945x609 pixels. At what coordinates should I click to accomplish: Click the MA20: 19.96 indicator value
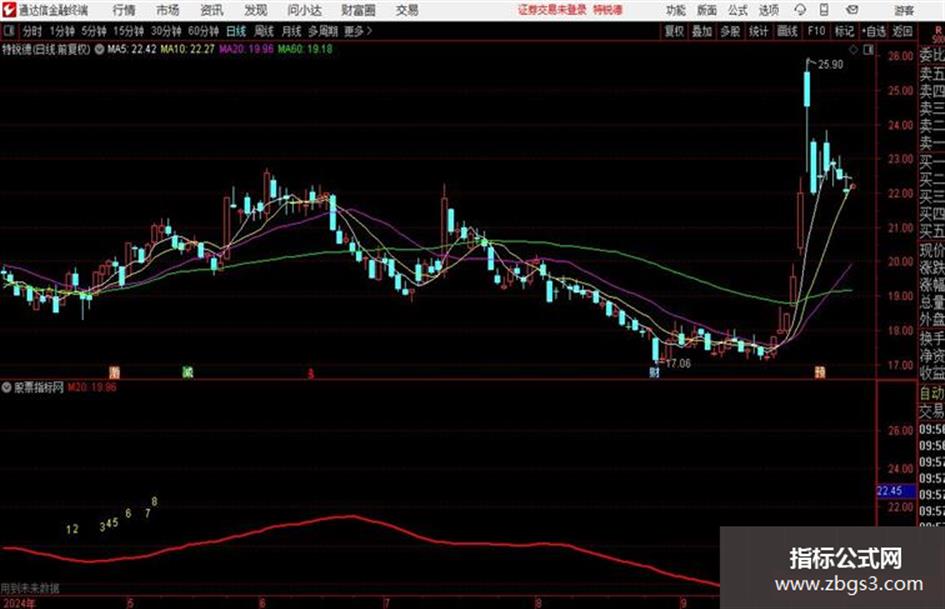point(246,49)
